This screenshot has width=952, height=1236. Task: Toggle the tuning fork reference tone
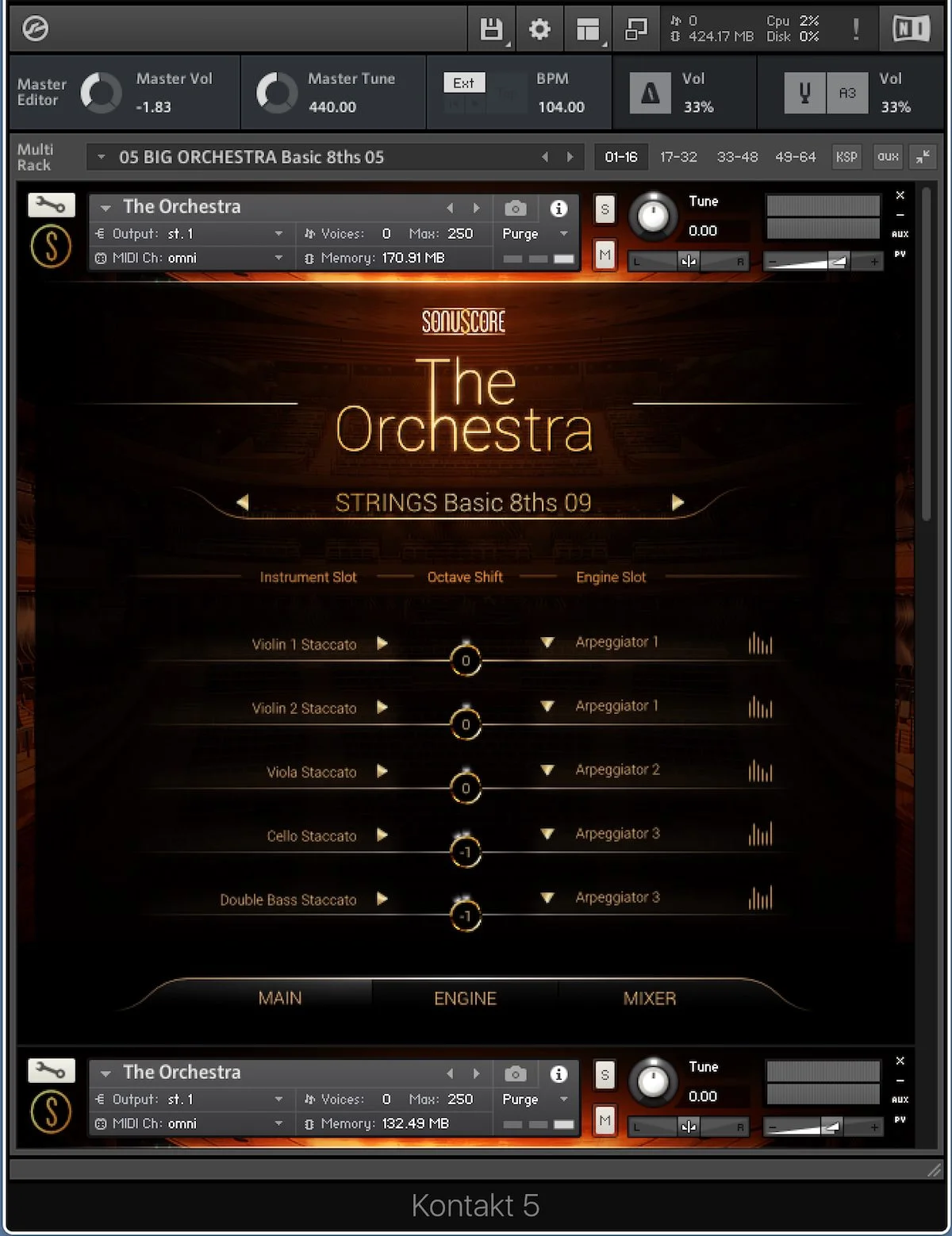(x=804, y=94)
